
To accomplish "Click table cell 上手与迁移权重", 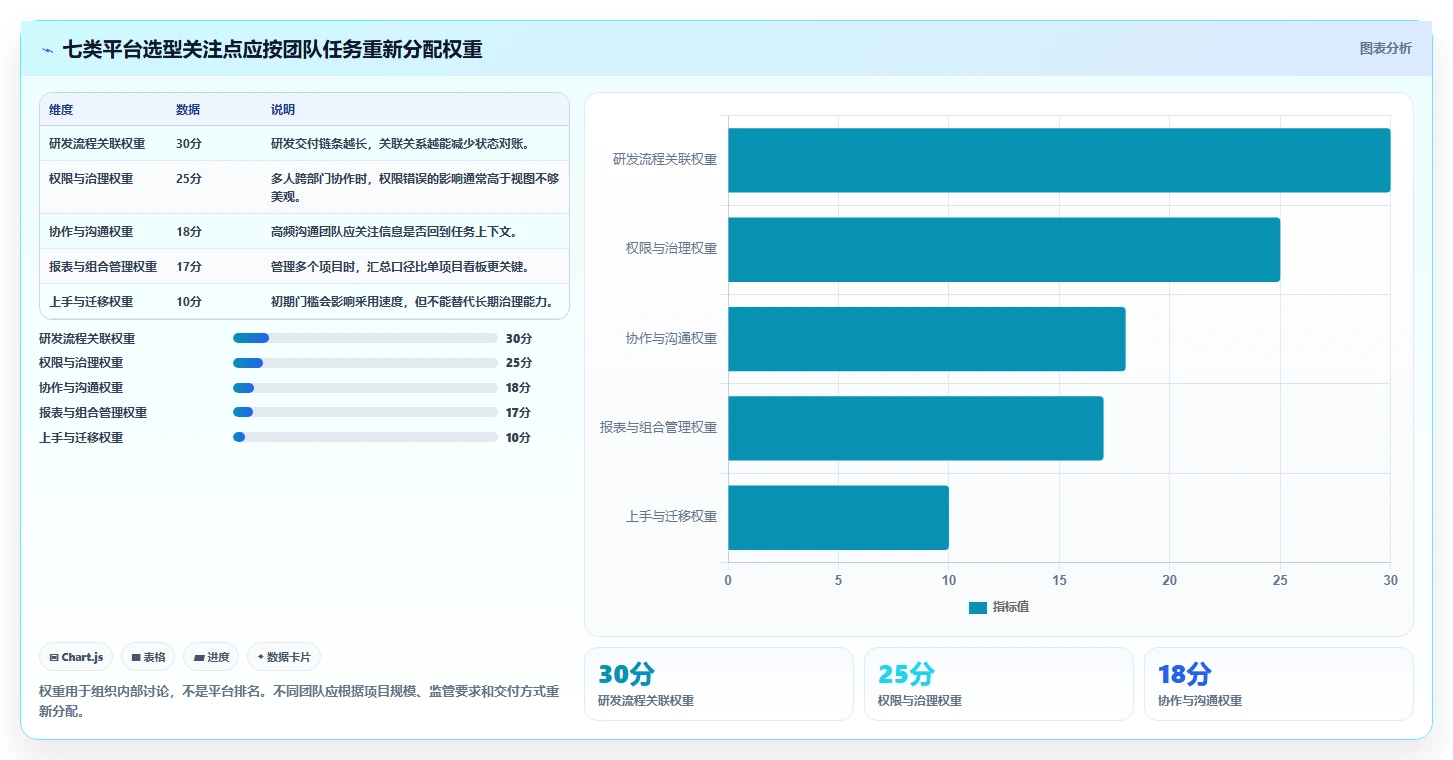I will pyautogui.click(x=91, y=302).
